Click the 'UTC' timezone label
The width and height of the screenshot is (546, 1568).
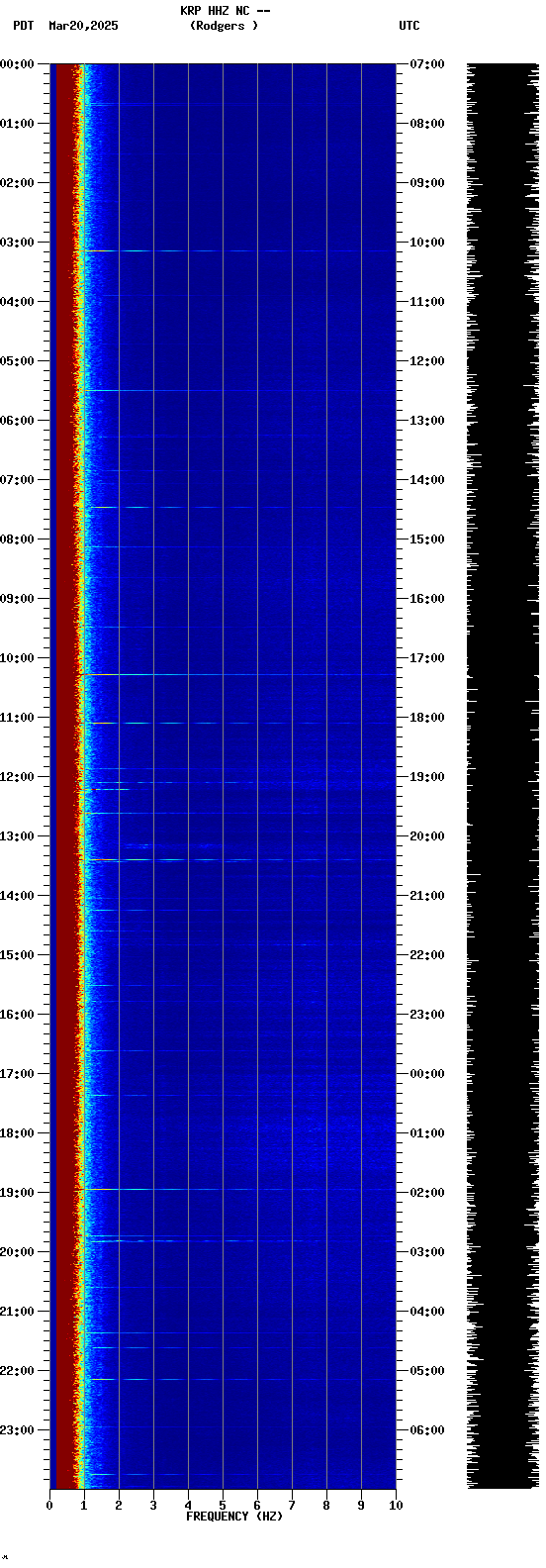coord(409,26)
